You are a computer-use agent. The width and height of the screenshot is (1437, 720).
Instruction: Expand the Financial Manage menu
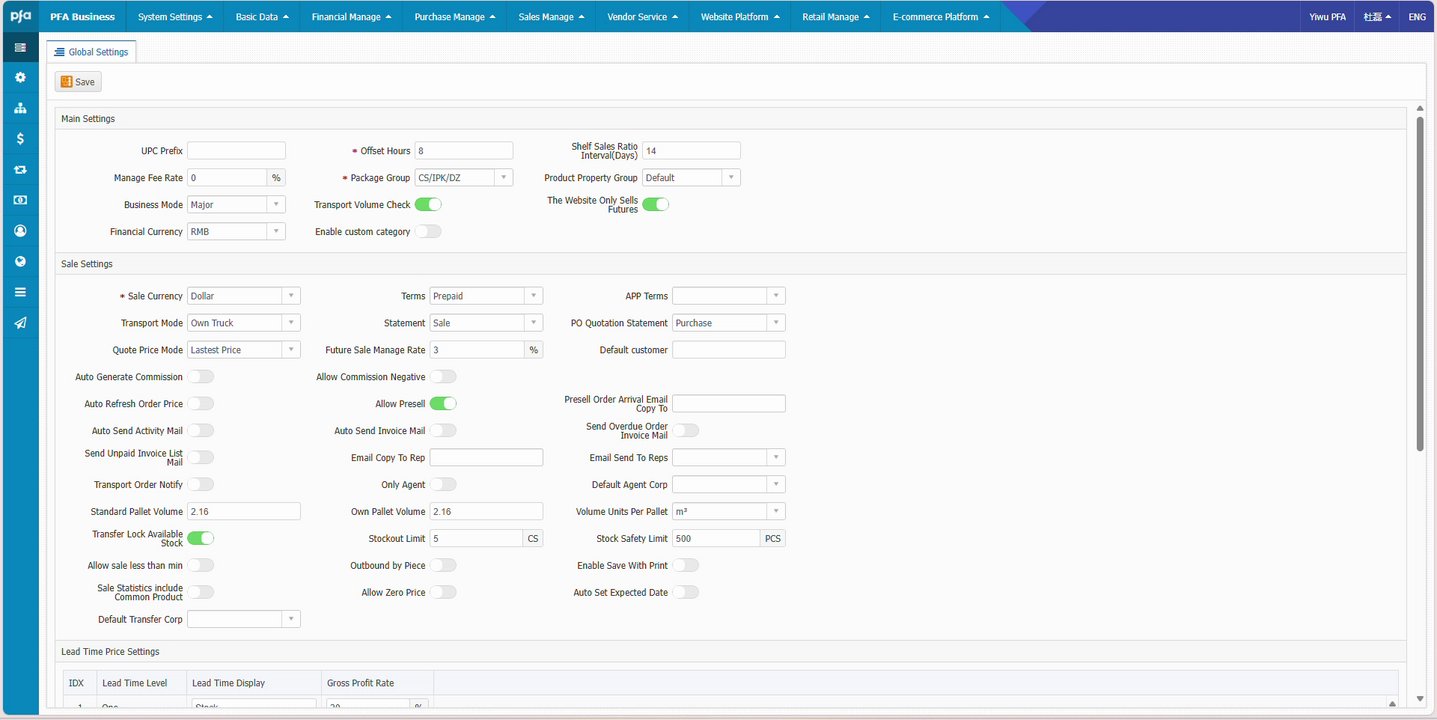351,17
